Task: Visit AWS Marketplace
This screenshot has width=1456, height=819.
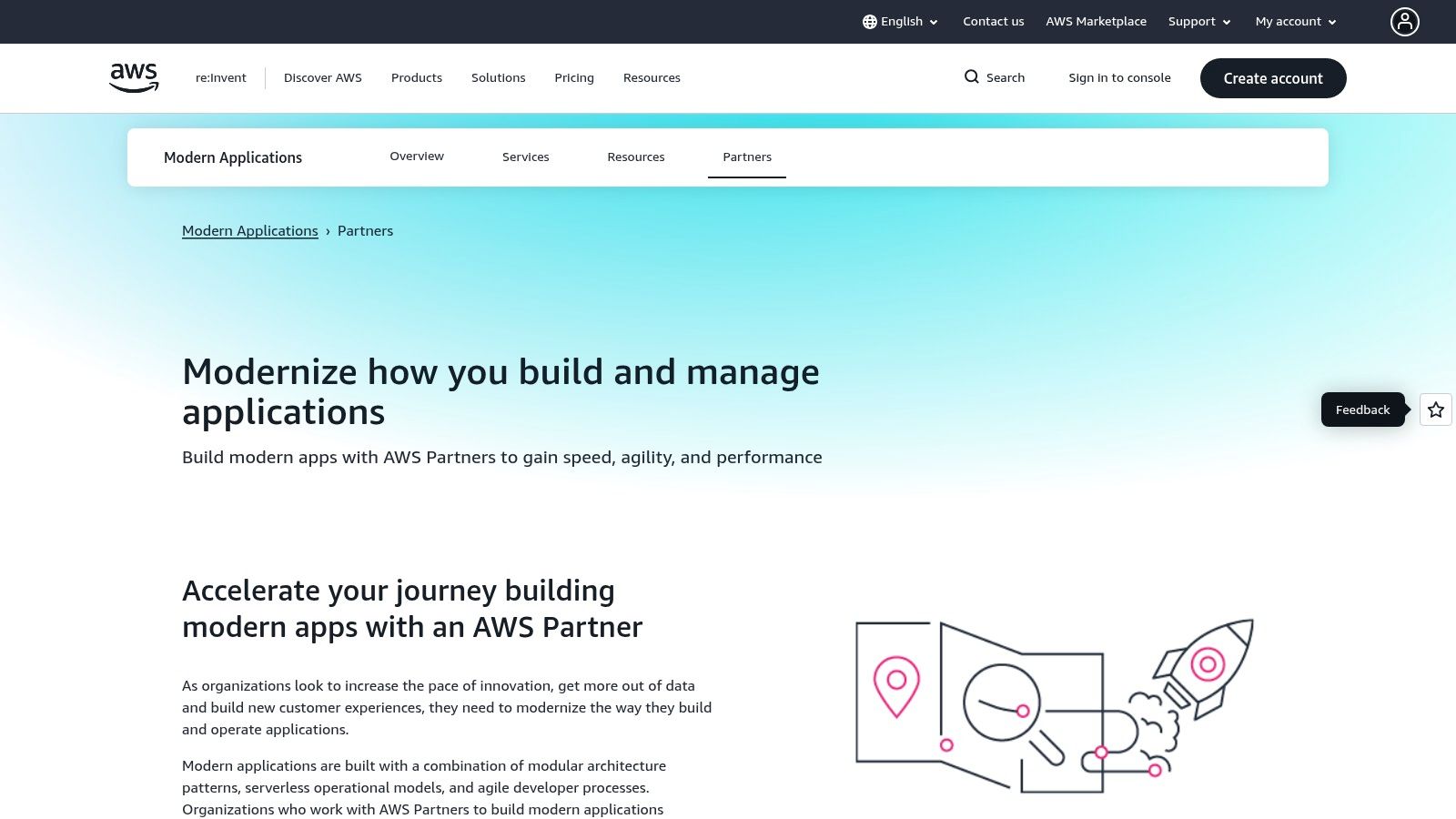Action: (1096, 21)
